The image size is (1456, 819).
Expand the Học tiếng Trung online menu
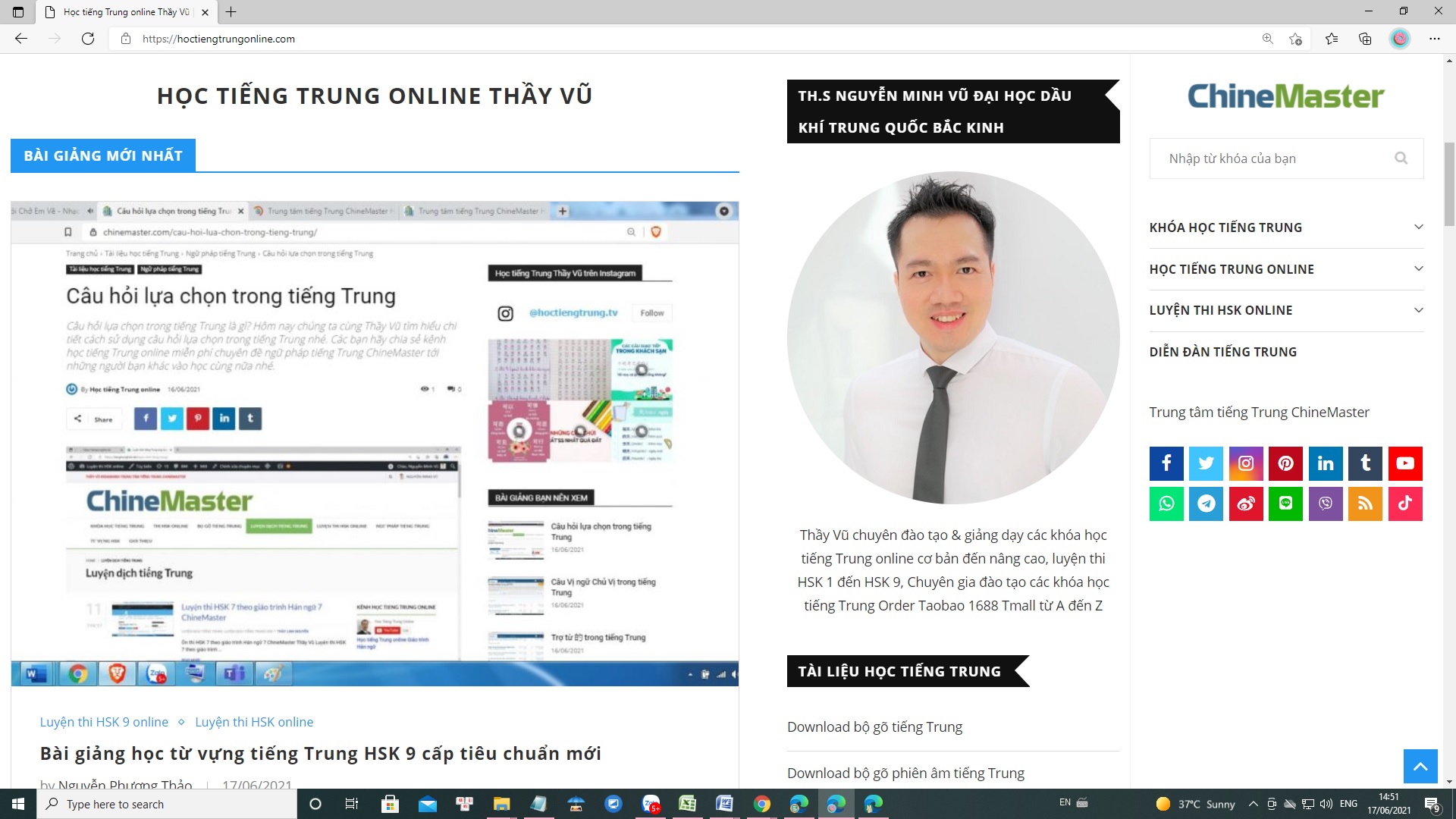tap(1418, 269)
